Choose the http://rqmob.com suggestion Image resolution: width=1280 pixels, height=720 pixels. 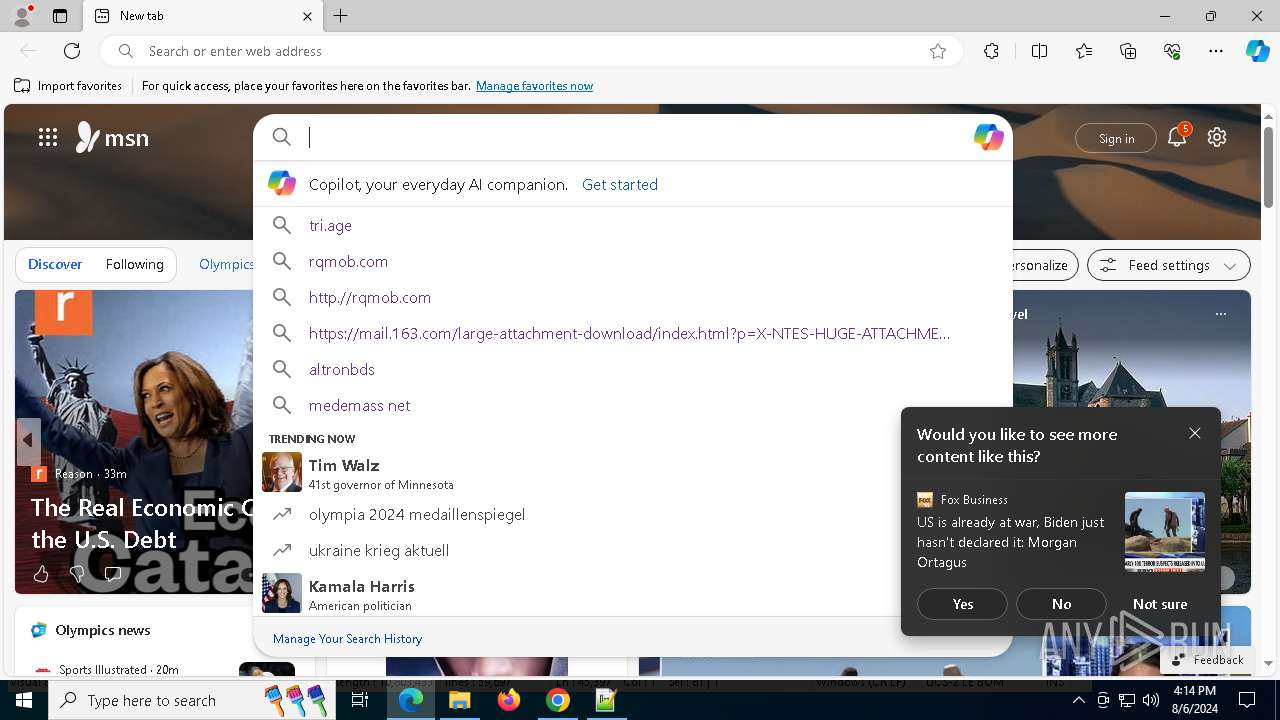(632, 297)
